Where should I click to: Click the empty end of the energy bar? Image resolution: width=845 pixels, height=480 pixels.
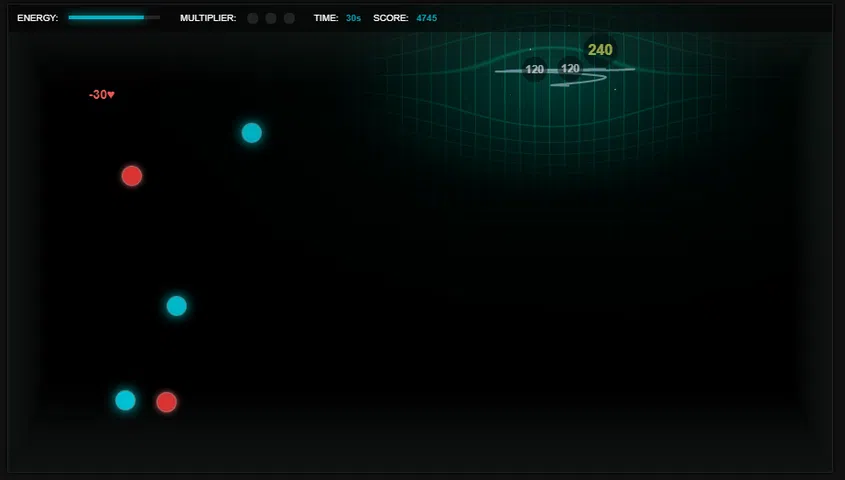153,18
